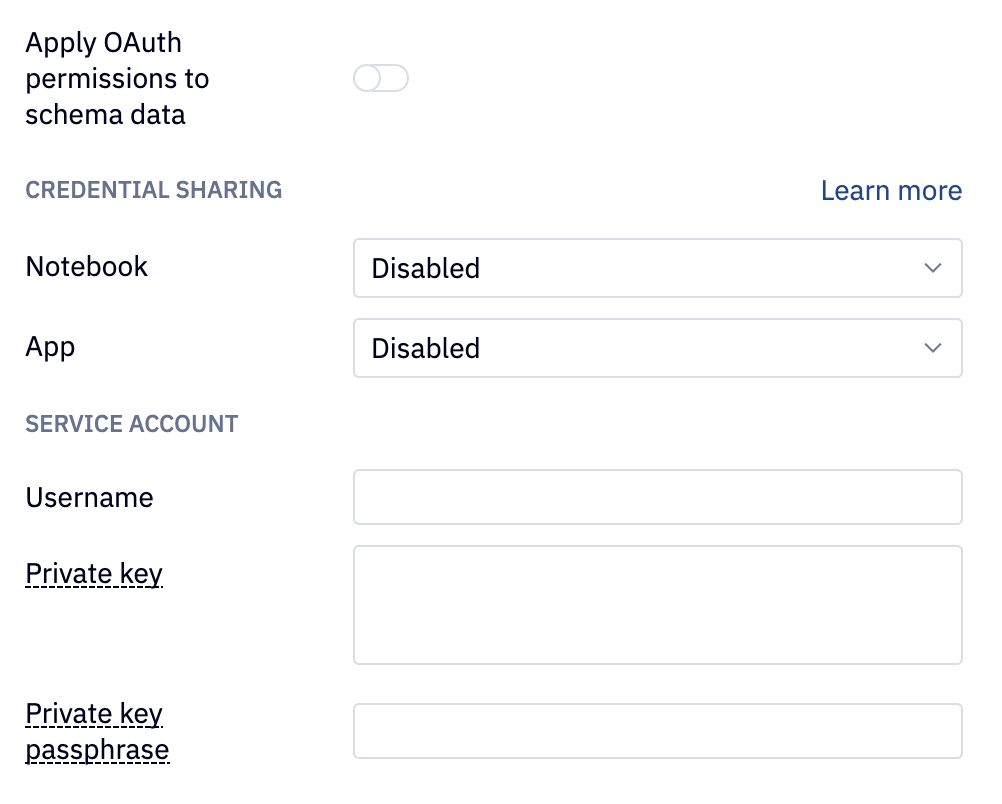Open credential sharing documentation via Learn more
1002x804 pixels.
pos(890,190)
